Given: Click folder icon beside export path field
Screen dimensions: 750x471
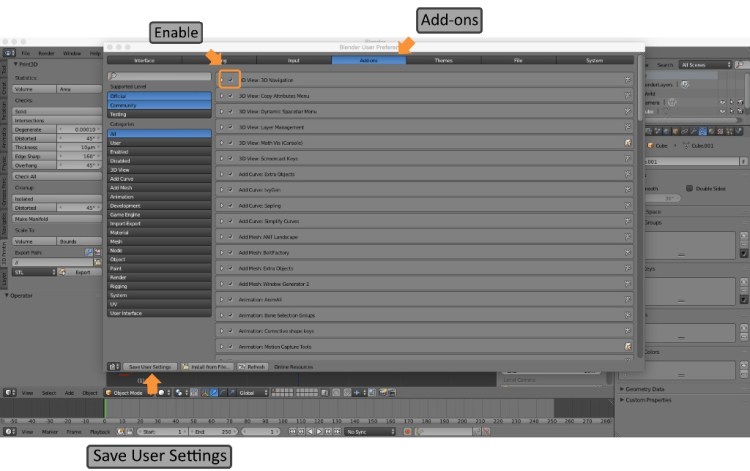Looking at the screenshot, I should pyautogui.click(x=98, y=262).
